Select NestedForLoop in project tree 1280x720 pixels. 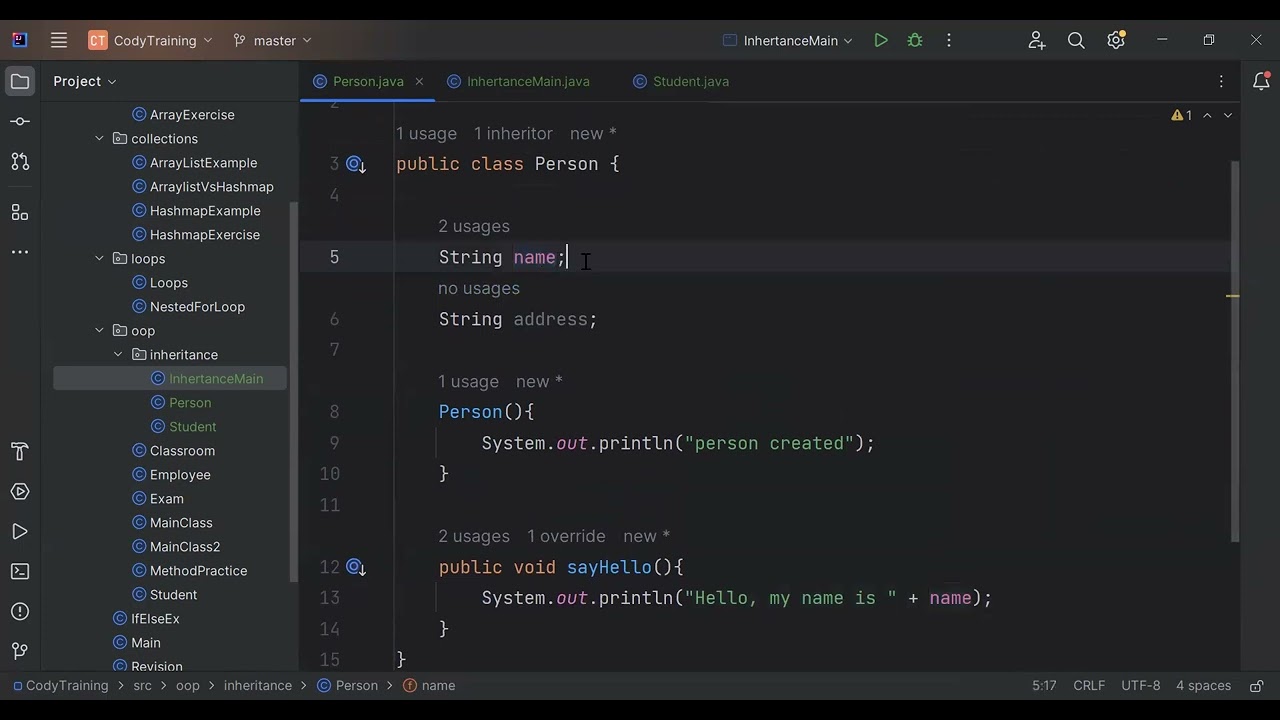197,307
